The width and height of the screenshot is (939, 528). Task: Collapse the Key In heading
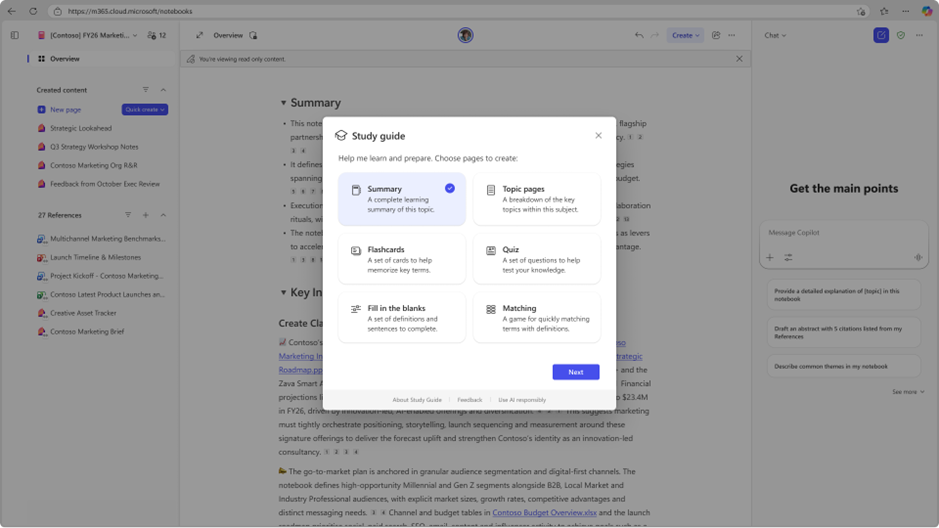(283, 293)
